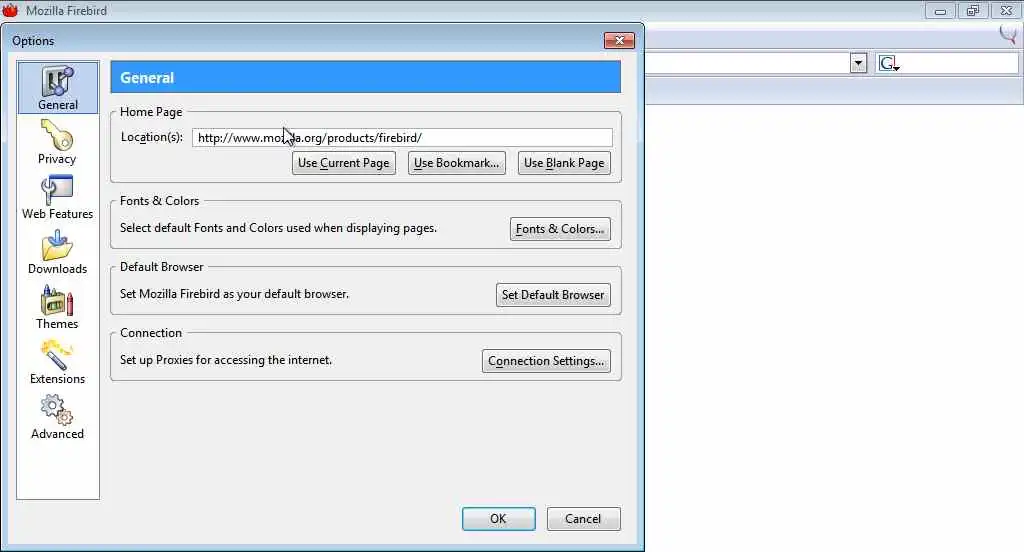Close the Options dialog with X
The width and height of the screenshot is (1024, 552).
(x=619, y=41)
